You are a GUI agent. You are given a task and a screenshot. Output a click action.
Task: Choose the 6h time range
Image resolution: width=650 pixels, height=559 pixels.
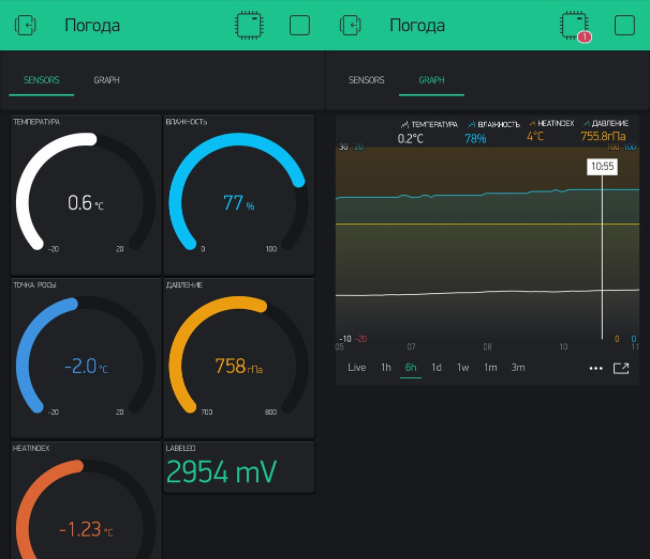tap(411, 367)
